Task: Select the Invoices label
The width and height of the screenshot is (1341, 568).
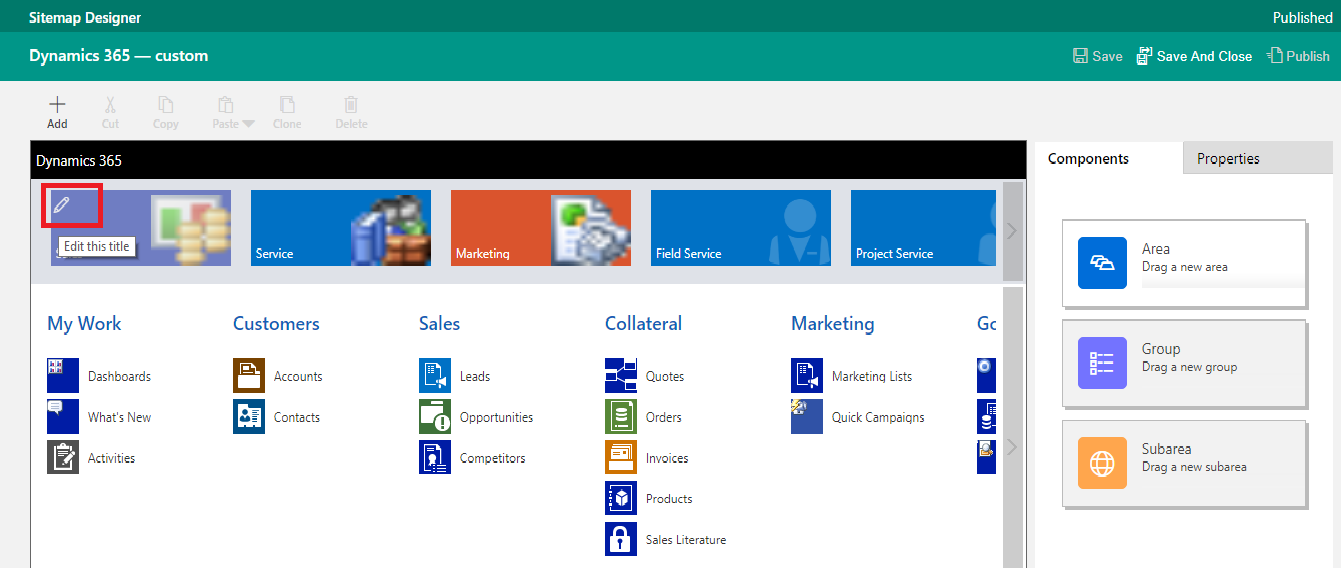Action: 667,459
